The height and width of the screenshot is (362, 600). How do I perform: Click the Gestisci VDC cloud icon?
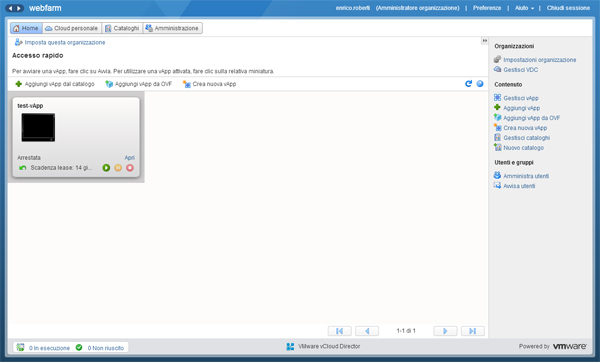pos(497,69)
